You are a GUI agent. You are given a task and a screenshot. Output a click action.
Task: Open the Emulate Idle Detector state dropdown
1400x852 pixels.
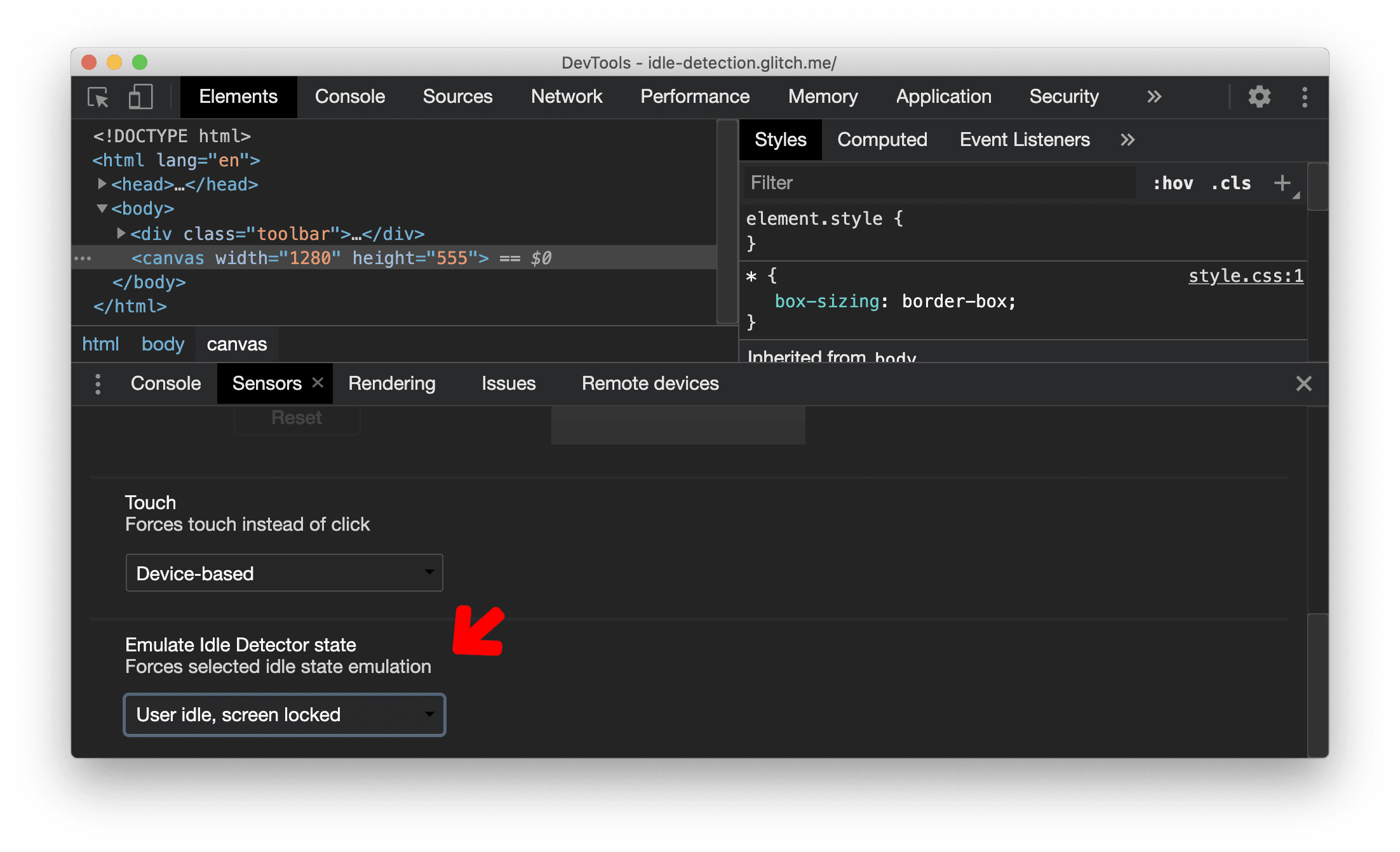(285, 714)
